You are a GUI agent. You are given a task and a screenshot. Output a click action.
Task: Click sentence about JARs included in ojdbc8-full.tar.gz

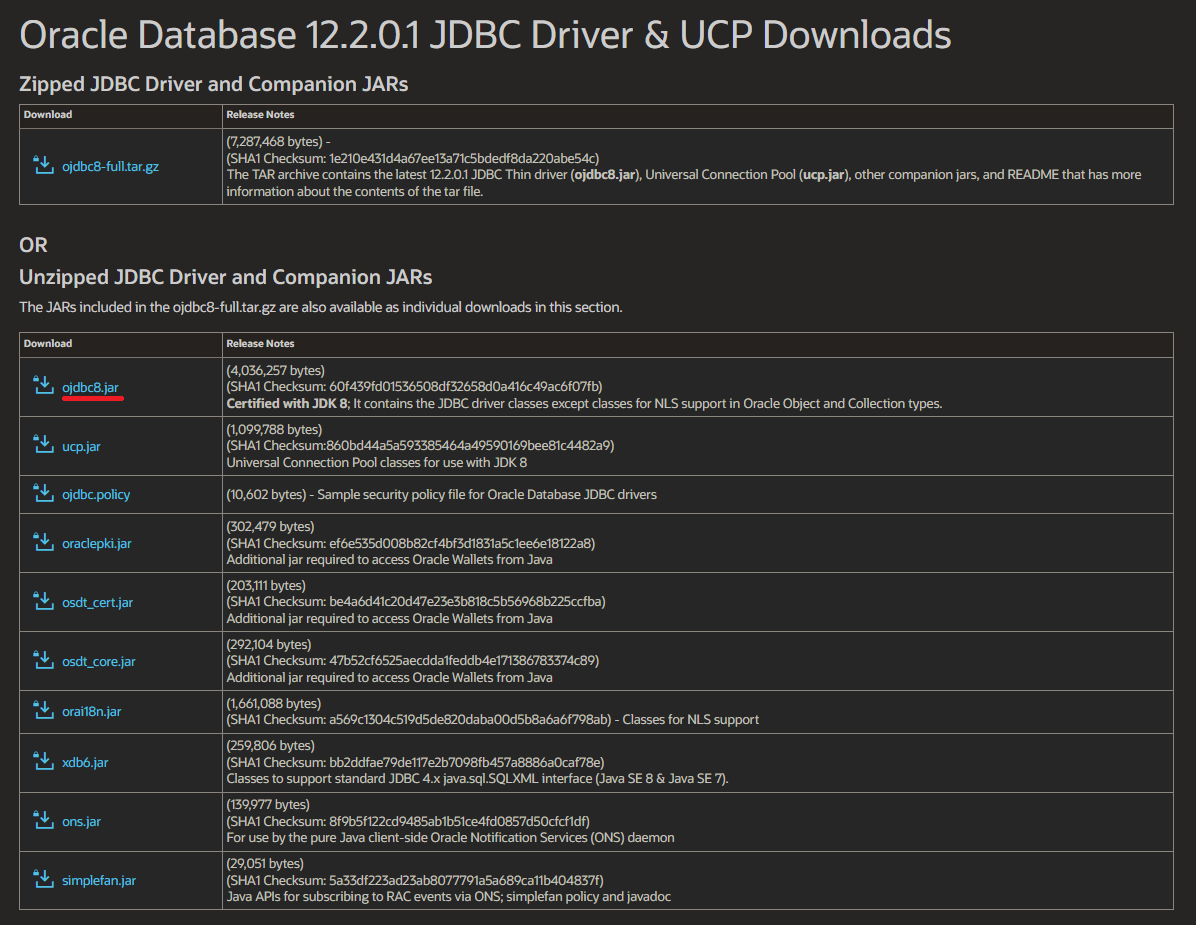pyautogui.click(x=320, y=307)
